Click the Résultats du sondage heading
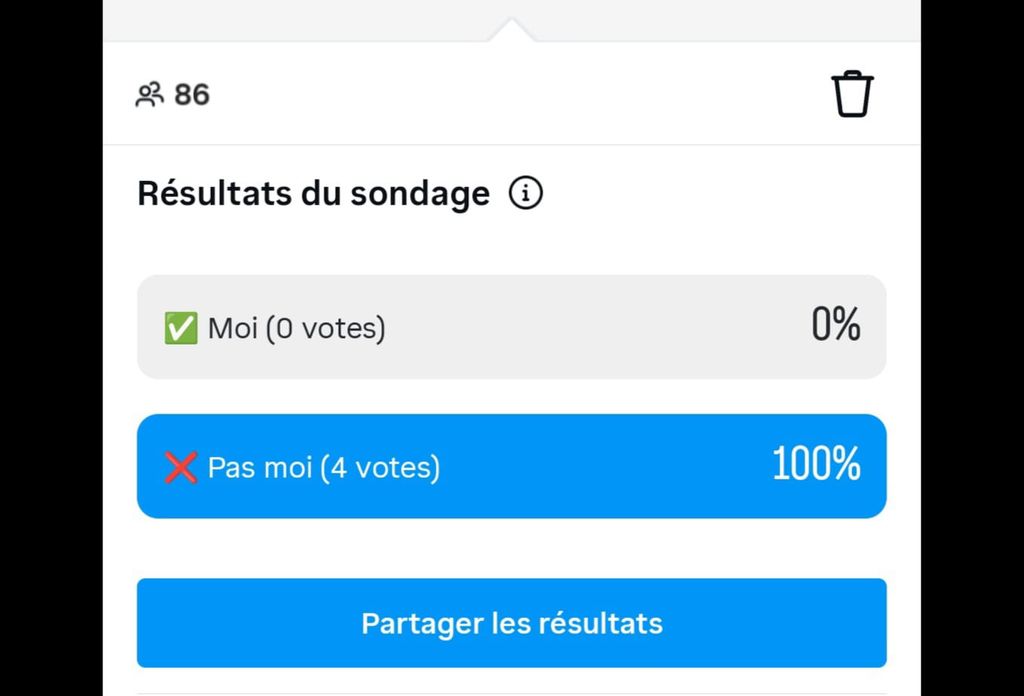Viewport: 1024px width, 696px height. (x=313, y=193)
